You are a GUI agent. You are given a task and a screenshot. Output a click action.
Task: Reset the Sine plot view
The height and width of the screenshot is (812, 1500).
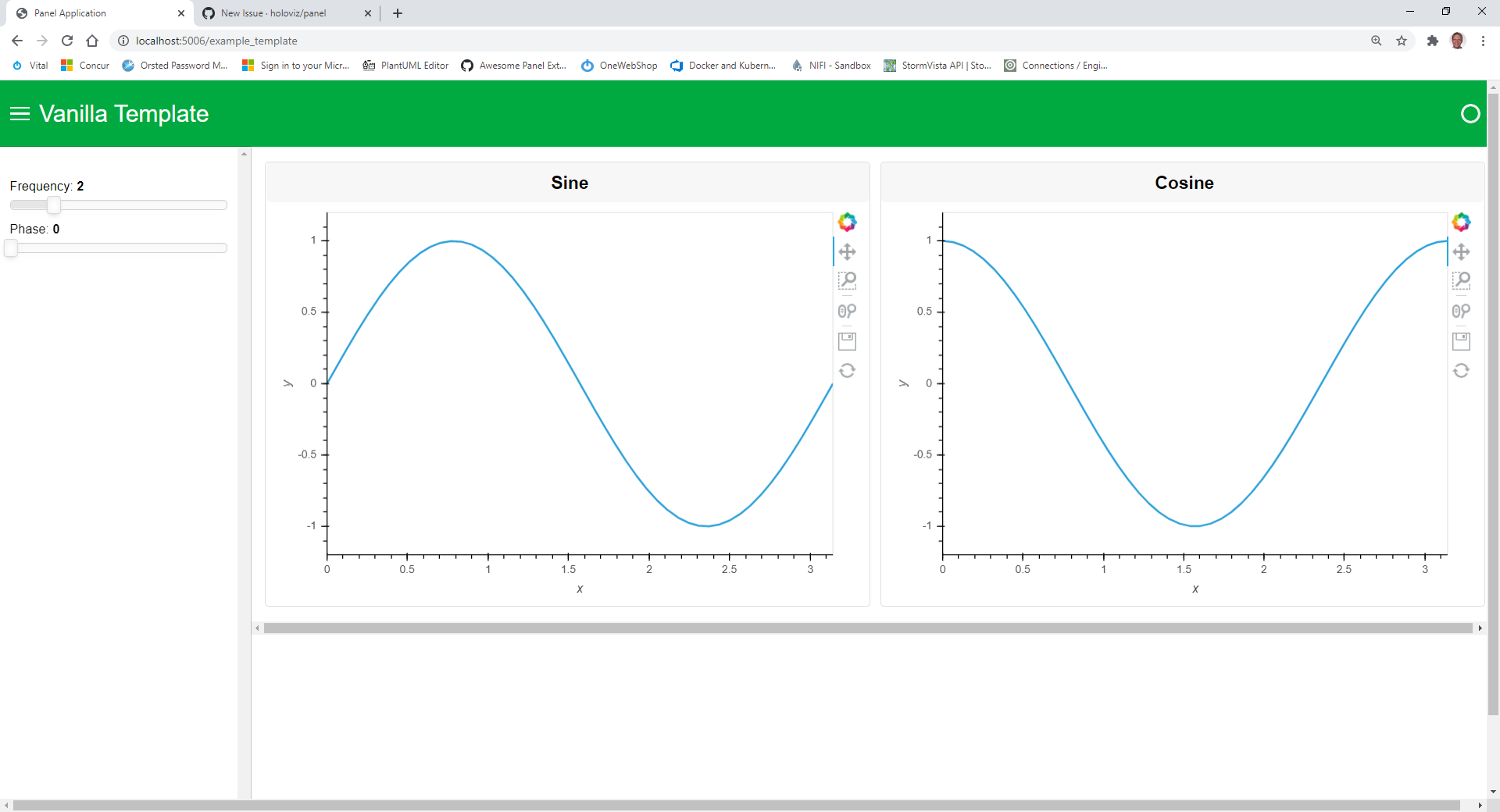pyautogui.click(x=847, y=370)
